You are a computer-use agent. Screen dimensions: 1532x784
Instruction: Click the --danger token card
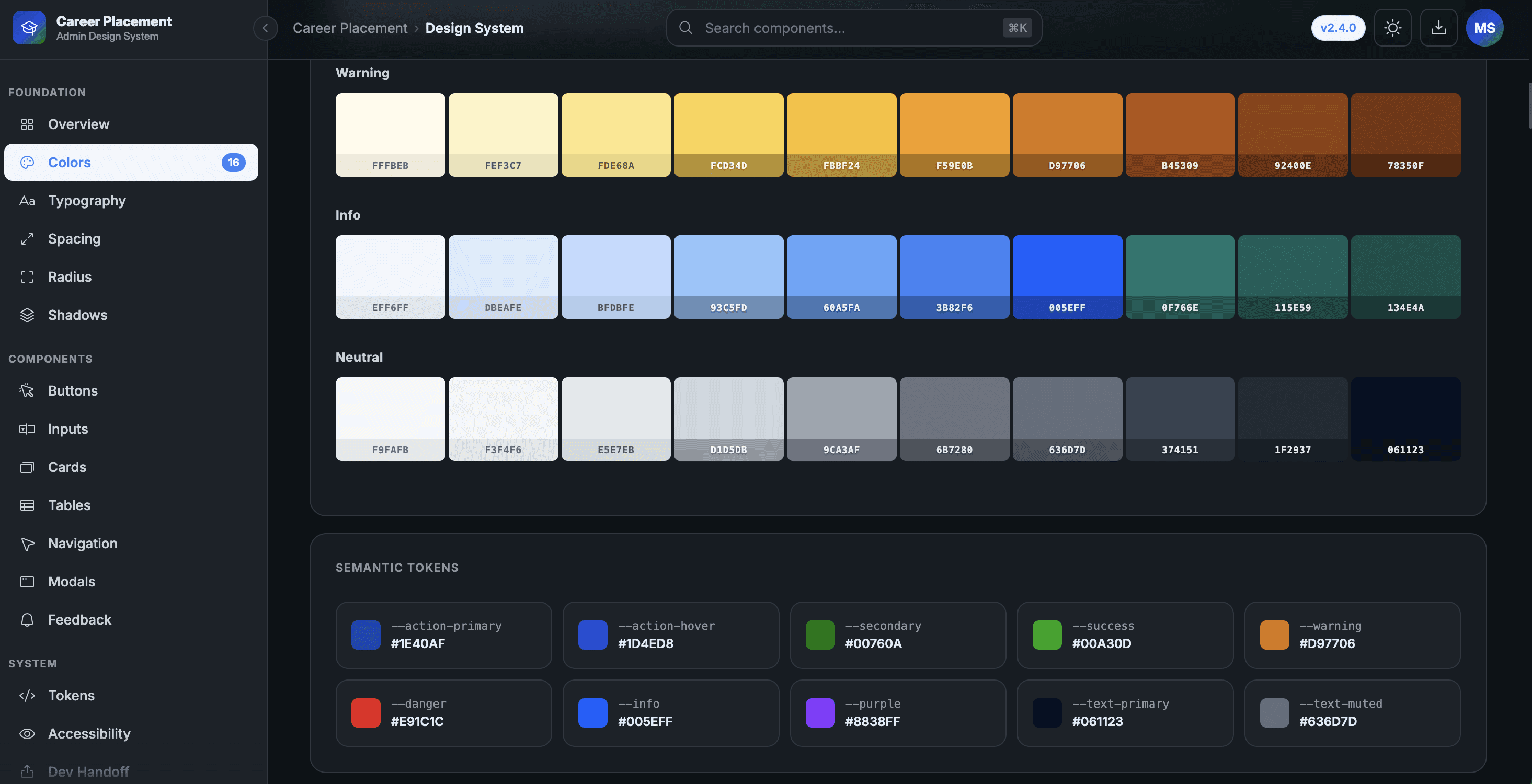443,713
